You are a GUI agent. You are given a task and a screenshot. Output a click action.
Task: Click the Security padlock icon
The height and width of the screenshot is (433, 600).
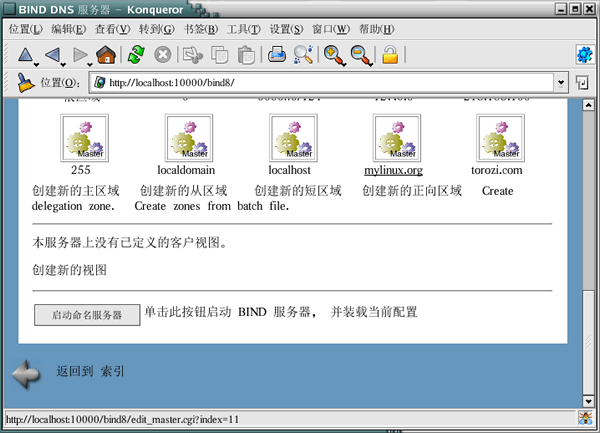click(390, 55)
